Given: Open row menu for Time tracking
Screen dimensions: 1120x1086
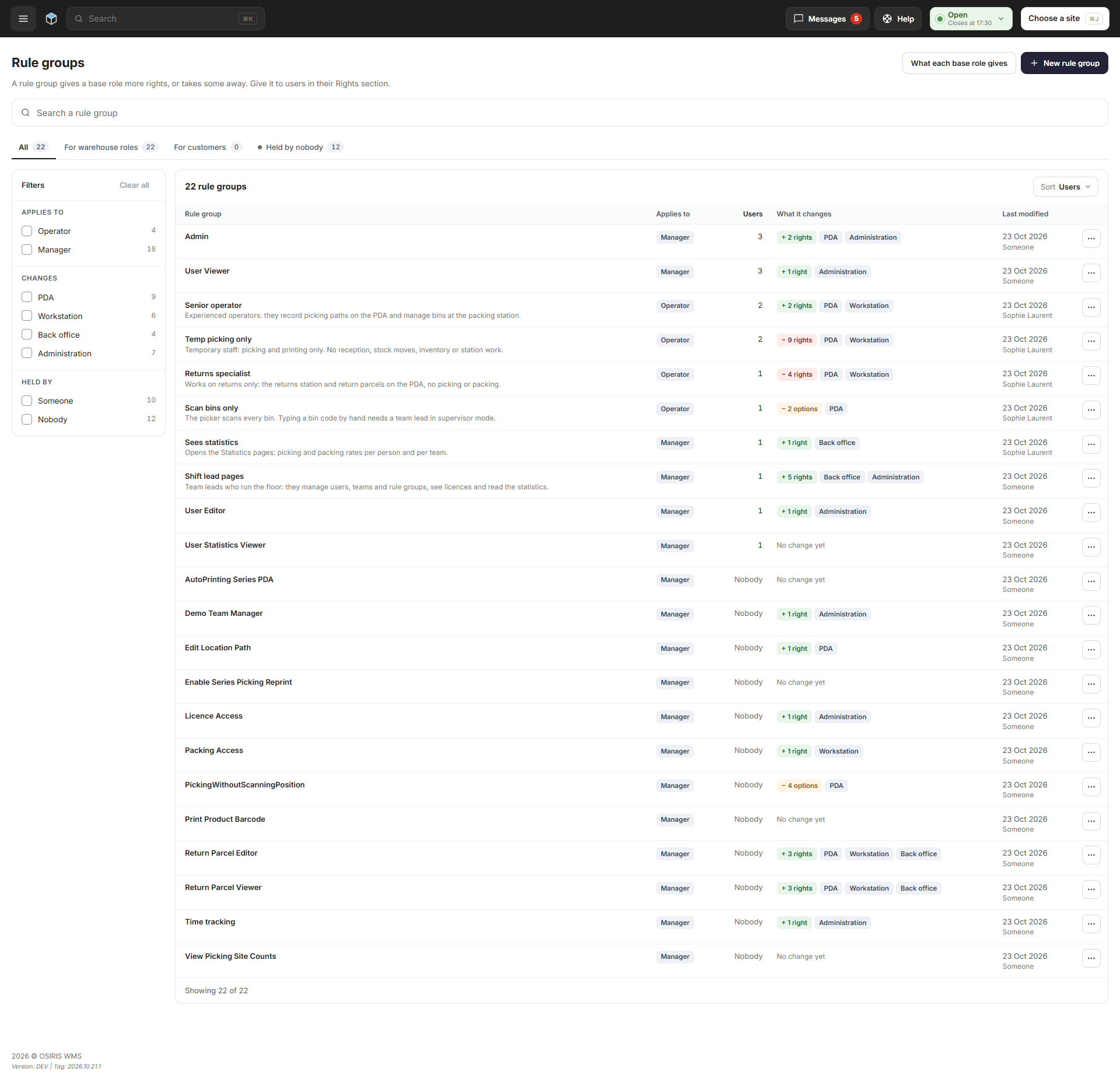Looking at the screenshot, I should click(1091, 924).
